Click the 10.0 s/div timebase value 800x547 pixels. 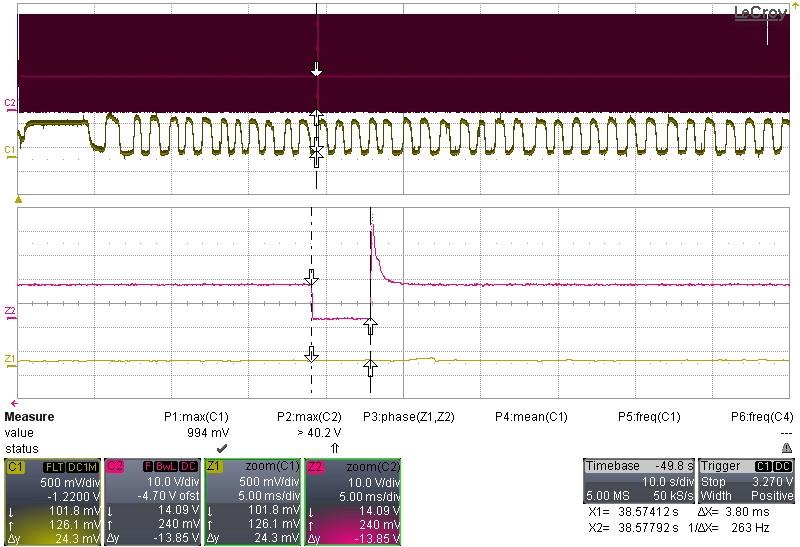point(667,481)
